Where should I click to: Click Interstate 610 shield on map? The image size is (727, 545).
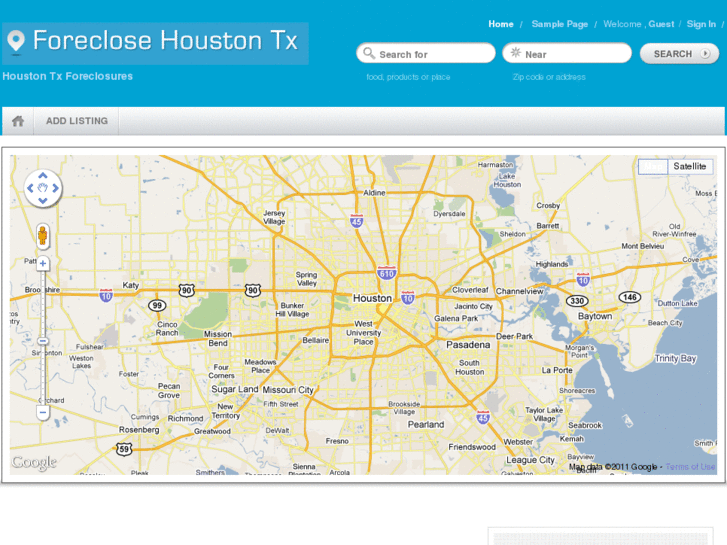pyautogui.click(x=387, y=273)
